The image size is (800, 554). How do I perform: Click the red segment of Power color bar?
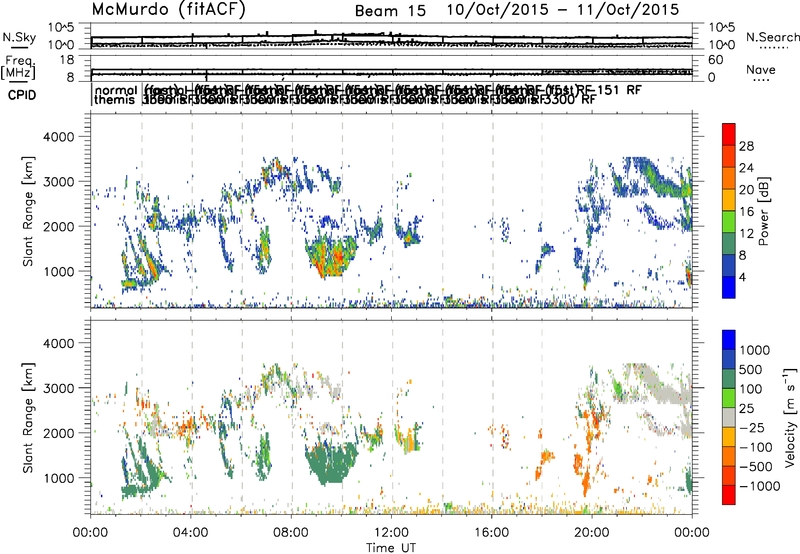click(x=729, y=134)
